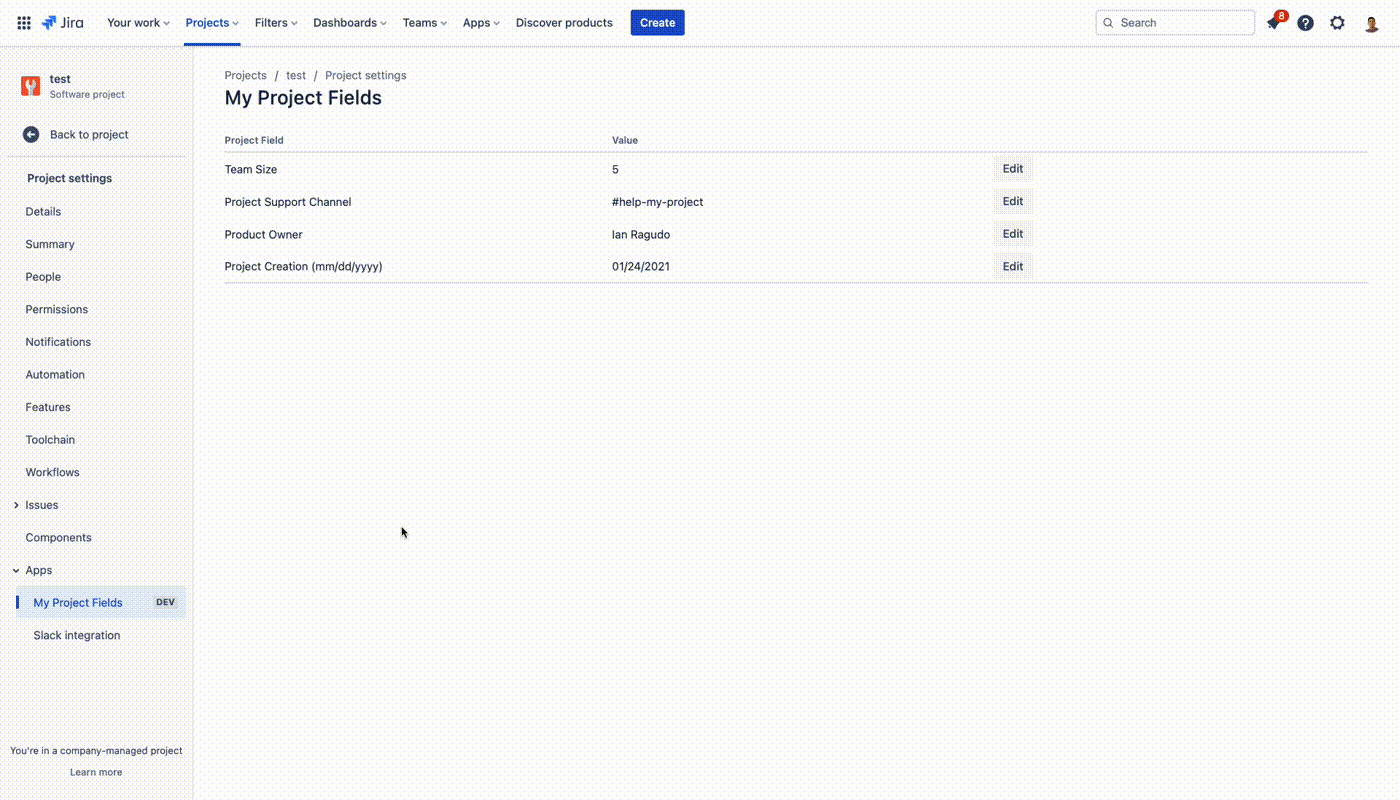
Task: Expand the Issues section in sidebar
Action: 16,505
